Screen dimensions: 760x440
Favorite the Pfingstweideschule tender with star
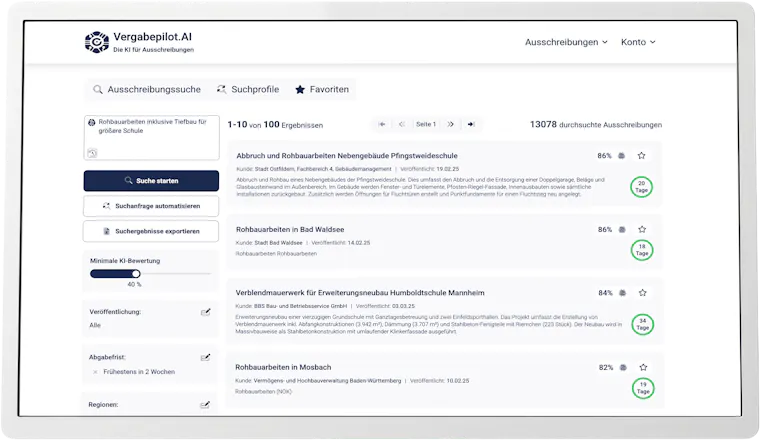click(x=641, y=156)
